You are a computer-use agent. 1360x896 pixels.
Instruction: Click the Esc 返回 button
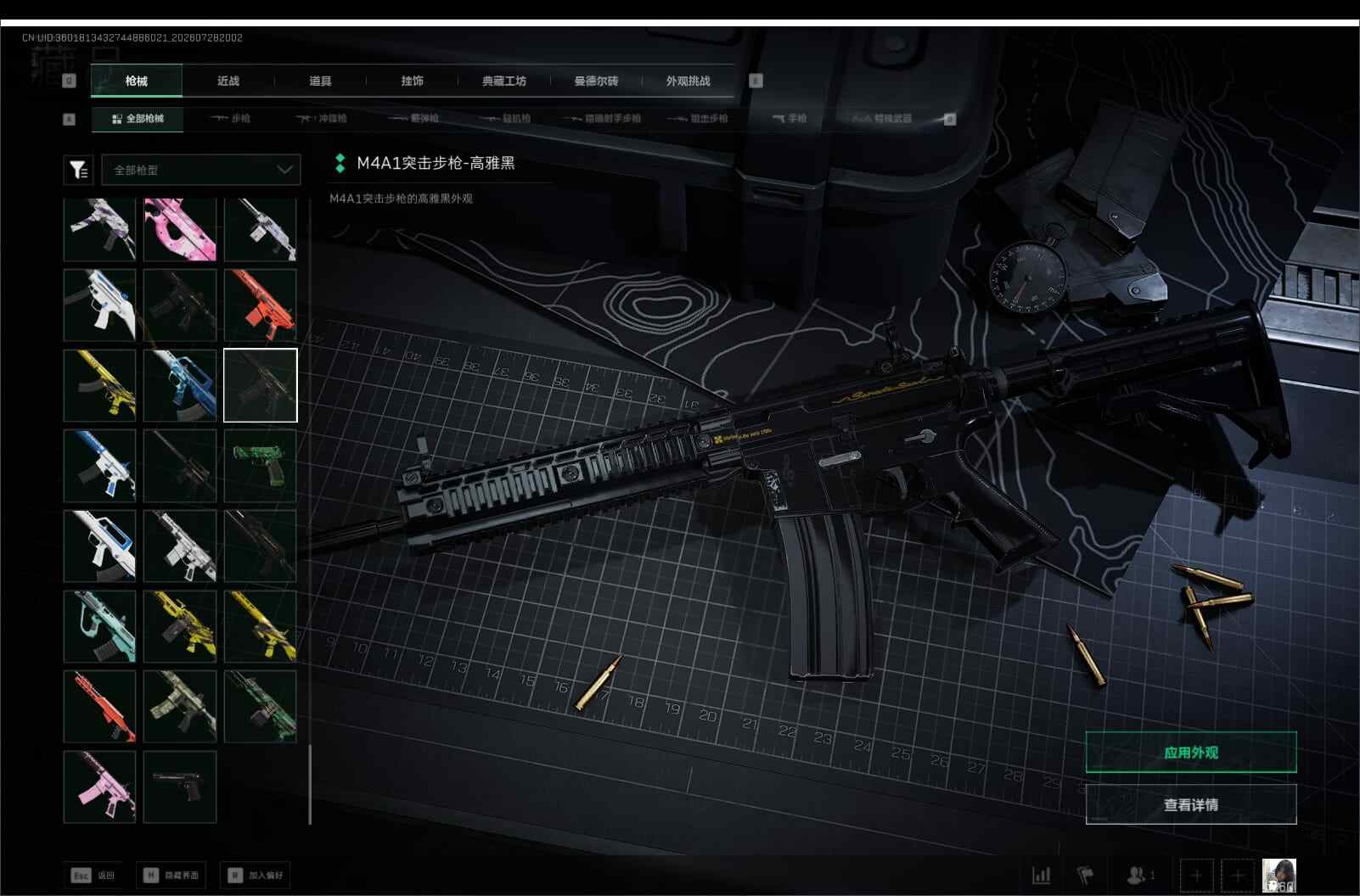pyautogui.click(x=93, y=875)
